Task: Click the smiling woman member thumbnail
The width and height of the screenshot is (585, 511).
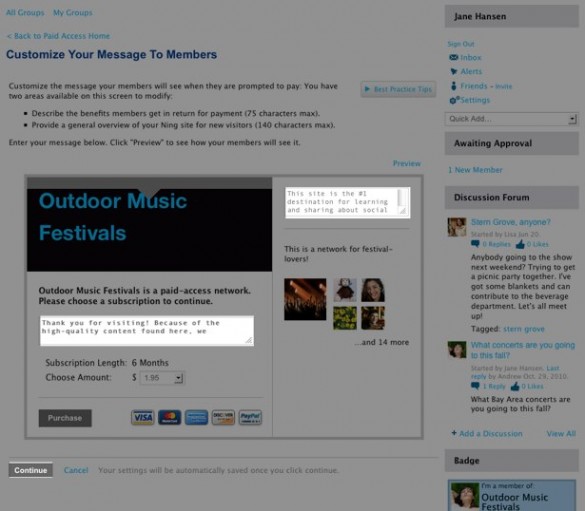Action: coord(373,290)
